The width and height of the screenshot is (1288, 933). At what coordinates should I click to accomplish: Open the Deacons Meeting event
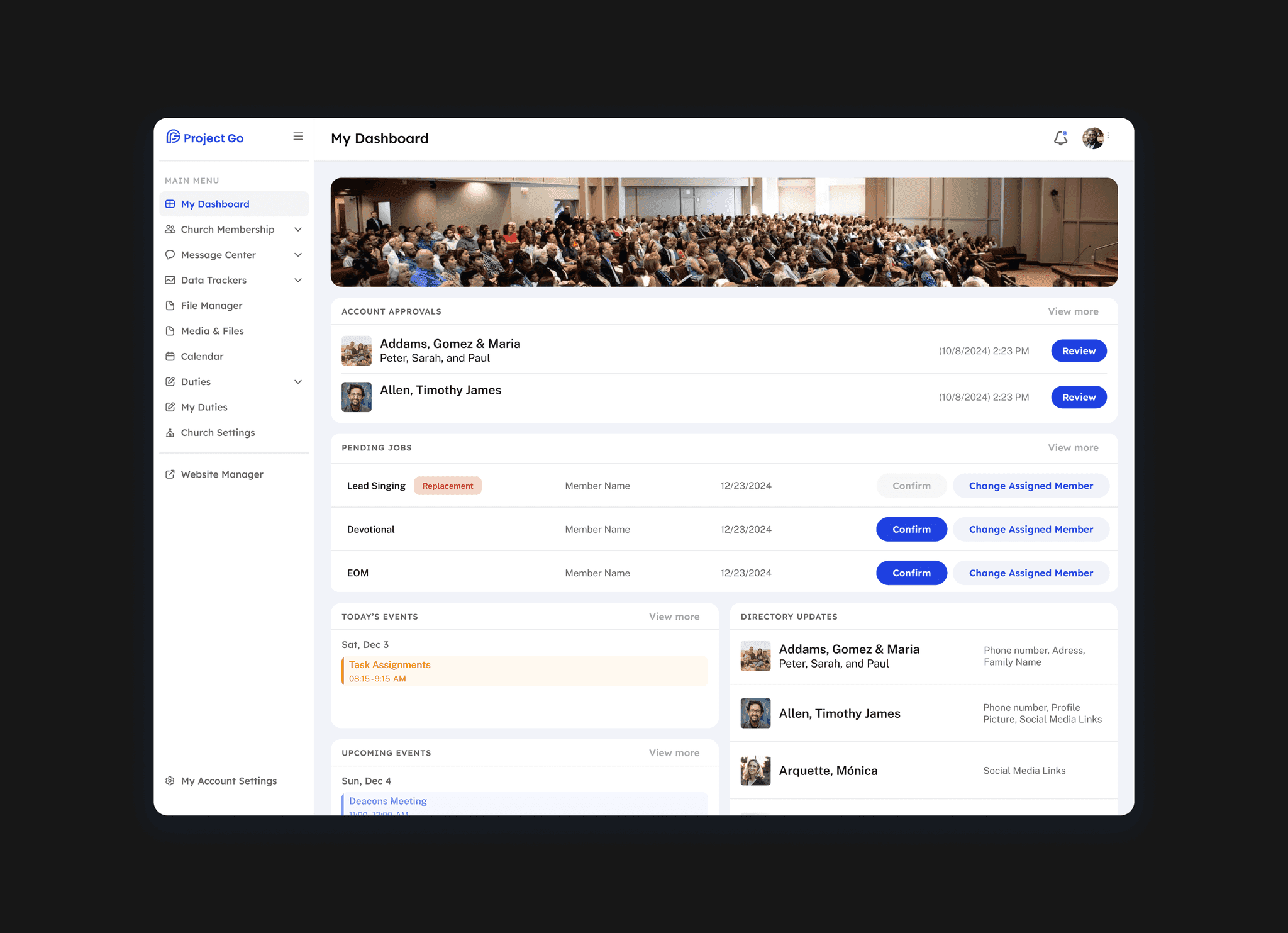coord(525,804)
